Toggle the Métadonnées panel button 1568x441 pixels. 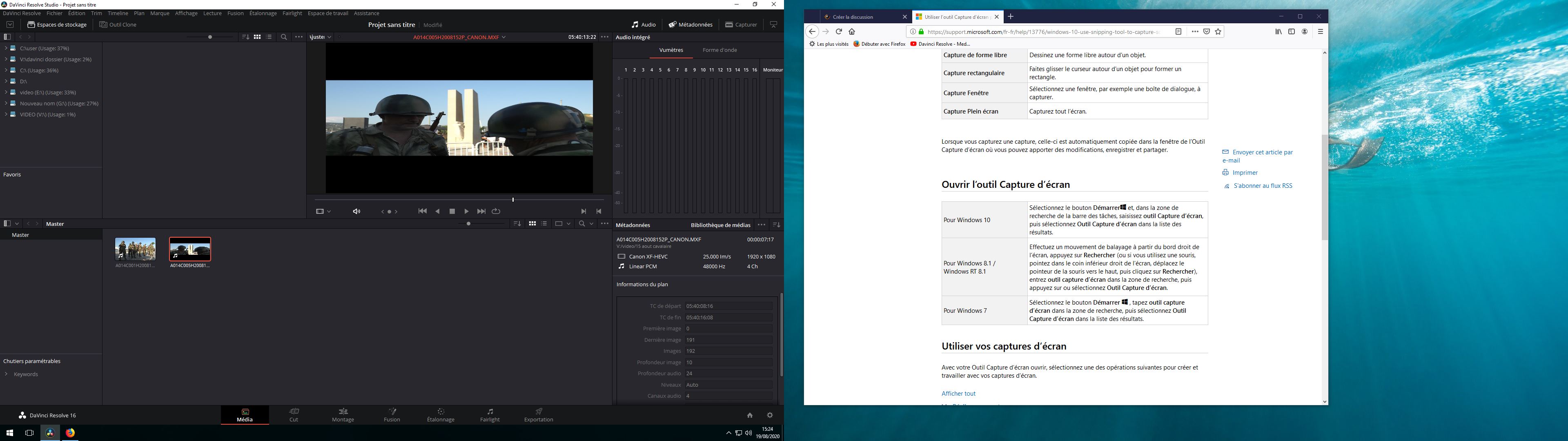690,25
